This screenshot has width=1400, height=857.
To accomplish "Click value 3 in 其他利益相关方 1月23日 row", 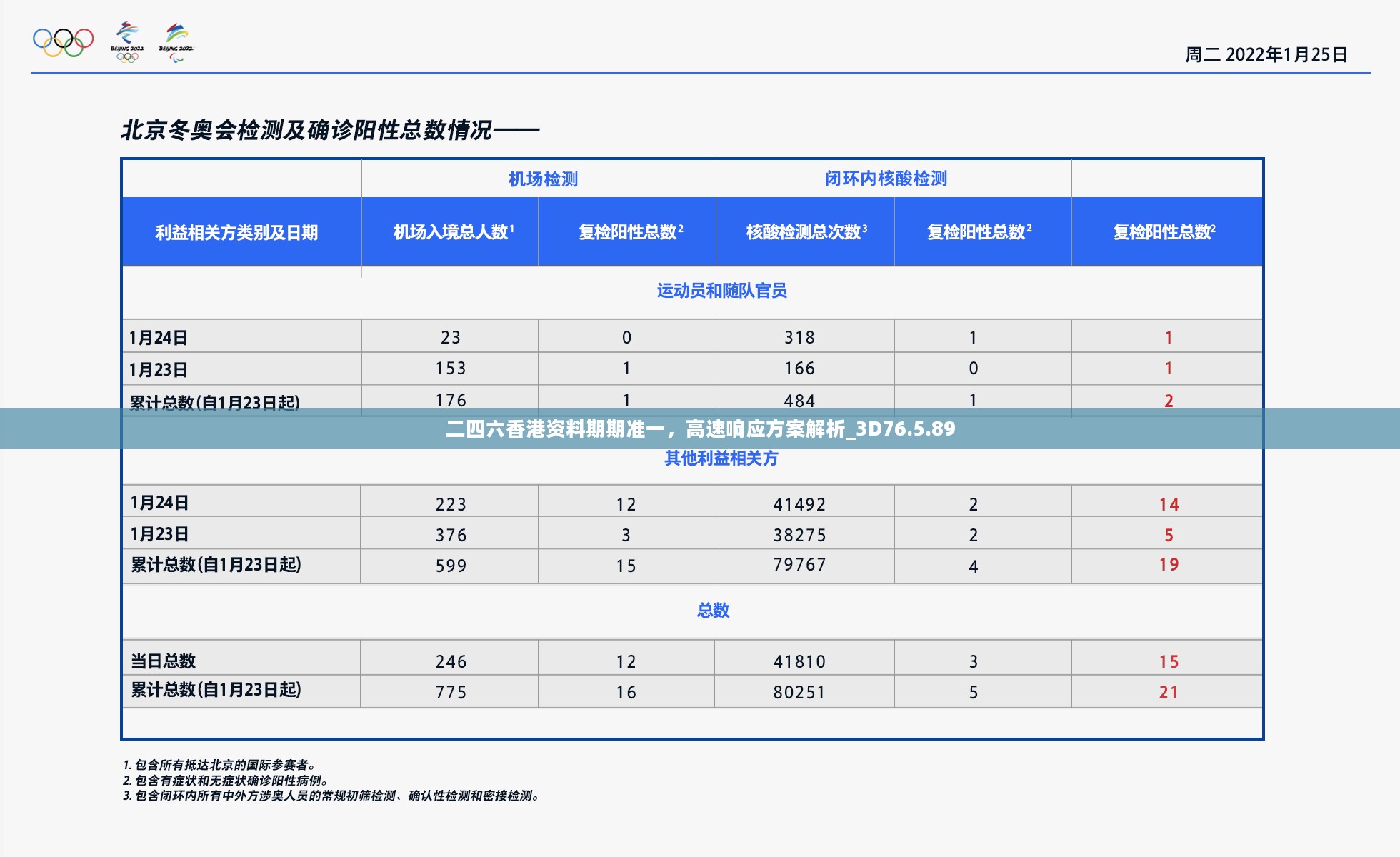I will tap(626, 536).
